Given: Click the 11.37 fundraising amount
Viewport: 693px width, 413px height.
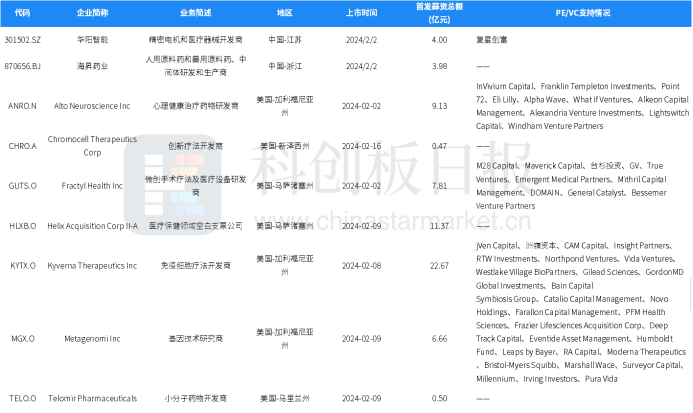Looking at the screenshot, I should click(x=439, y=226).
